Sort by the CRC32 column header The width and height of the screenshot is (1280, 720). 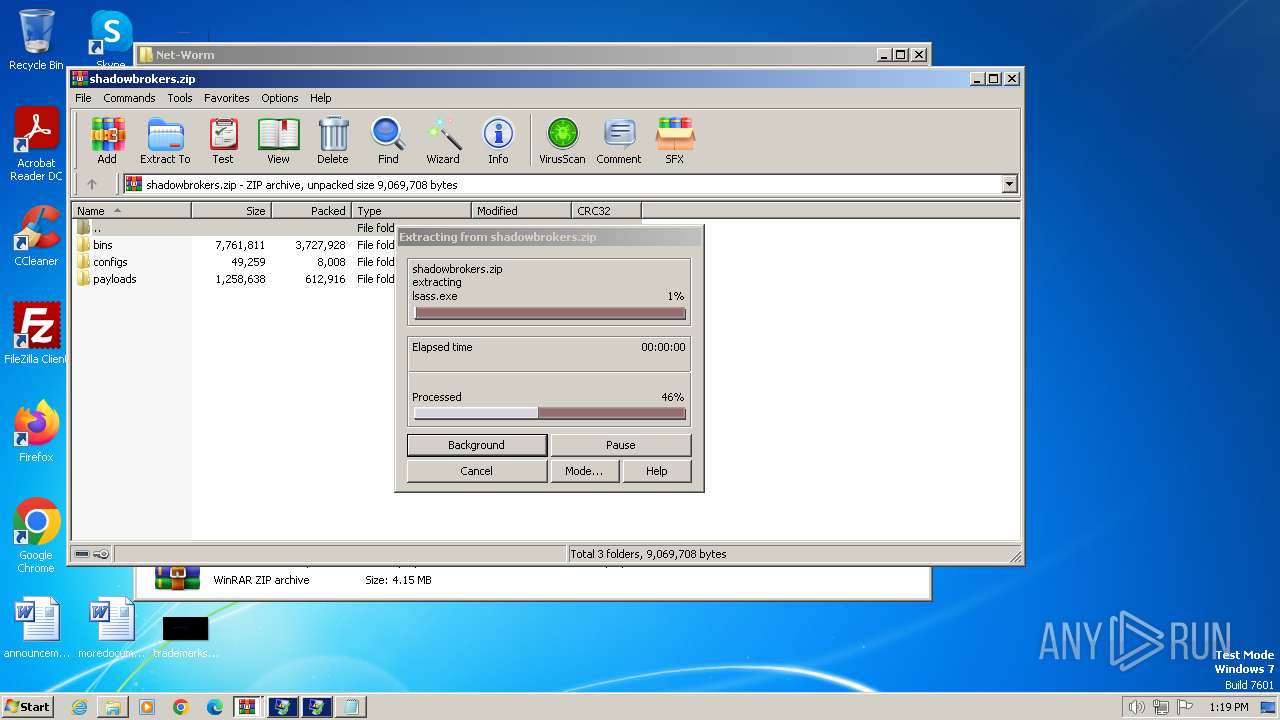606,211
